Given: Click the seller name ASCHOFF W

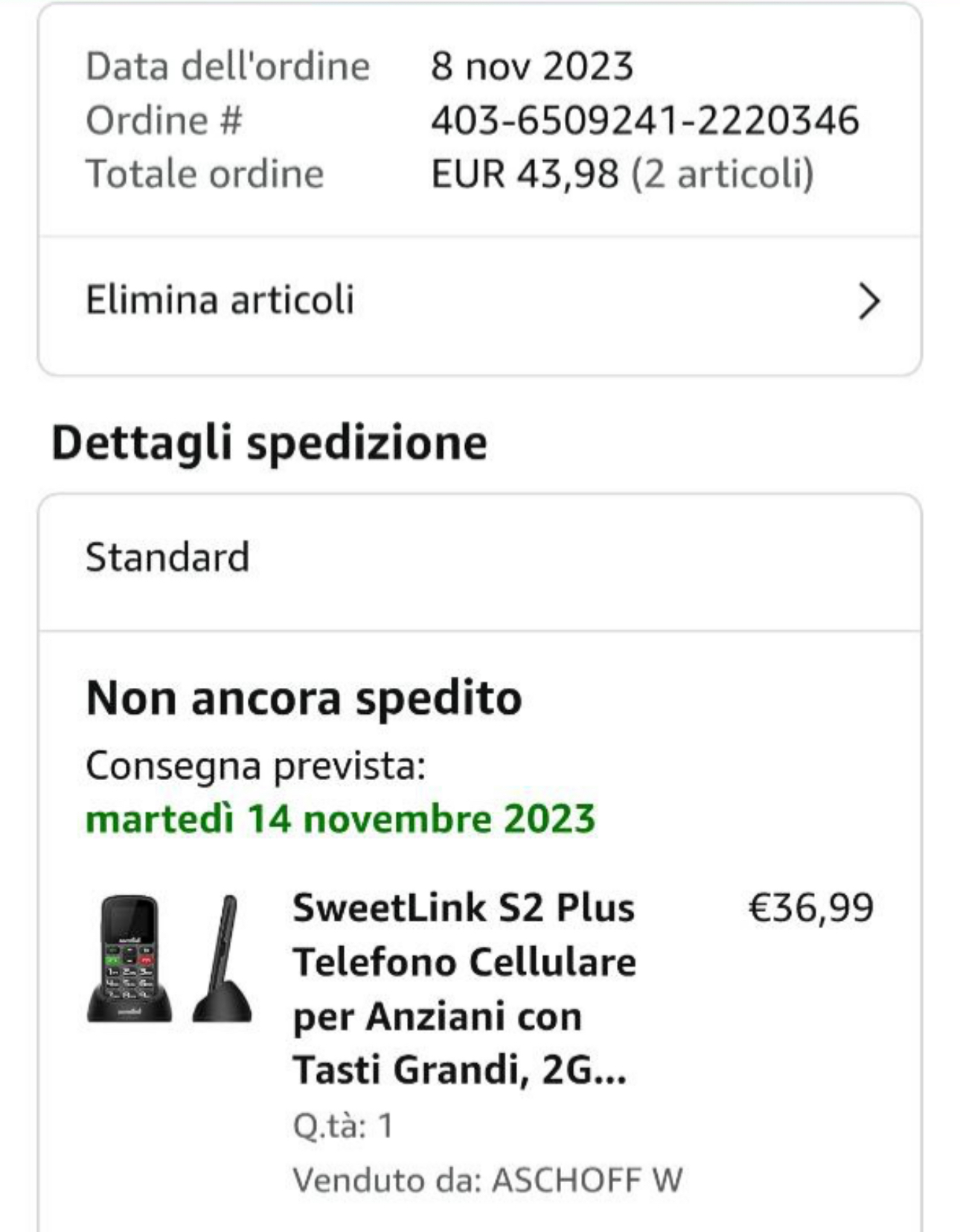Looking at the screenshot, I should coord(587,1180).
